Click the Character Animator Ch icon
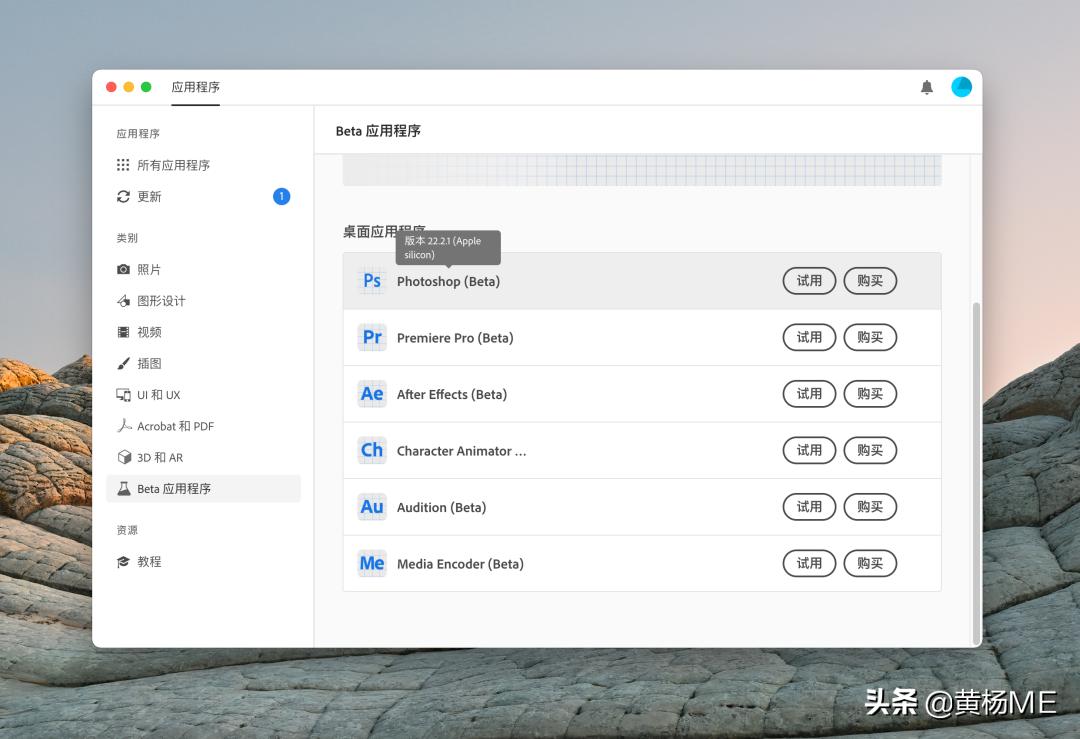 pyautogui.click(x=372, y=451)
